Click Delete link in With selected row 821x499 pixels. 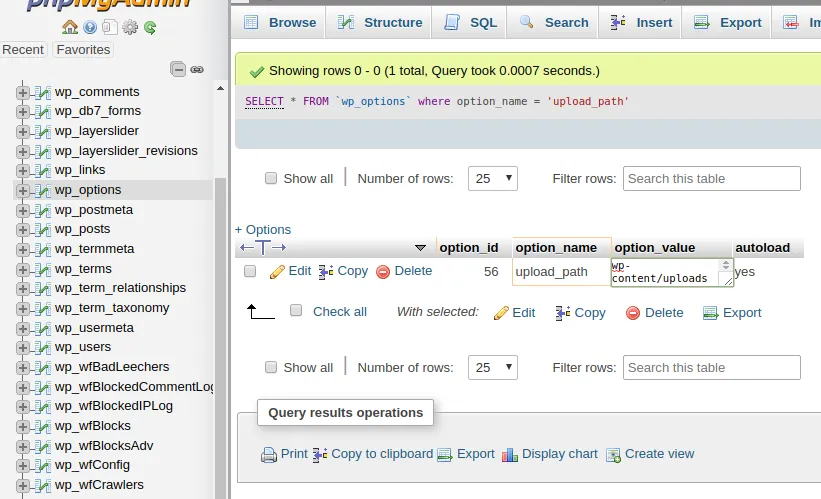[654, 313]
